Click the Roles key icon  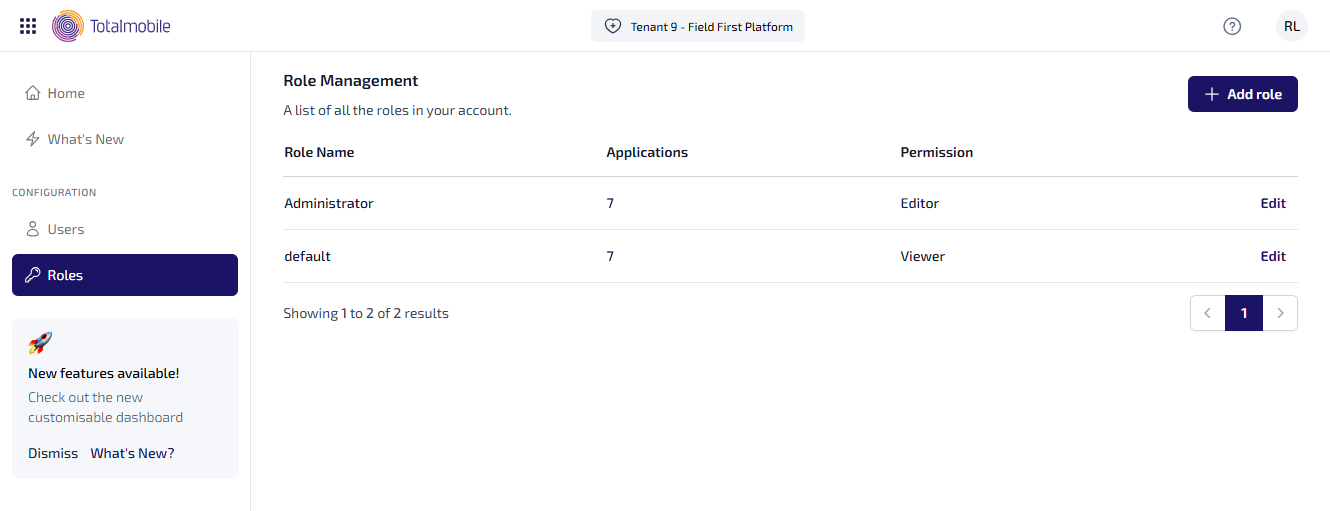(32, 275)
